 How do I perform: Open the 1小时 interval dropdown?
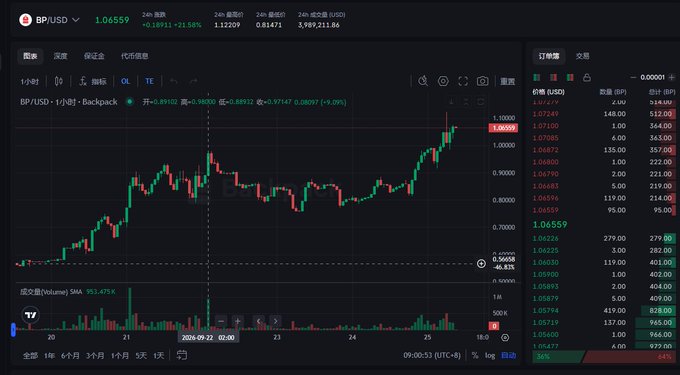29,82
